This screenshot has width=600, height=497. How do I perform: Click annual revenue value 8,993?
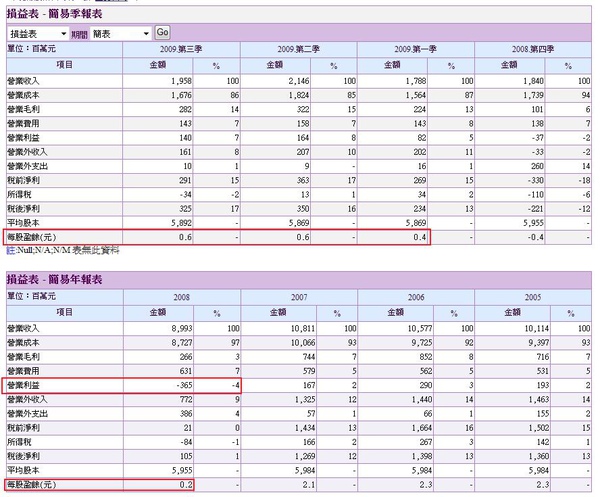182,328
